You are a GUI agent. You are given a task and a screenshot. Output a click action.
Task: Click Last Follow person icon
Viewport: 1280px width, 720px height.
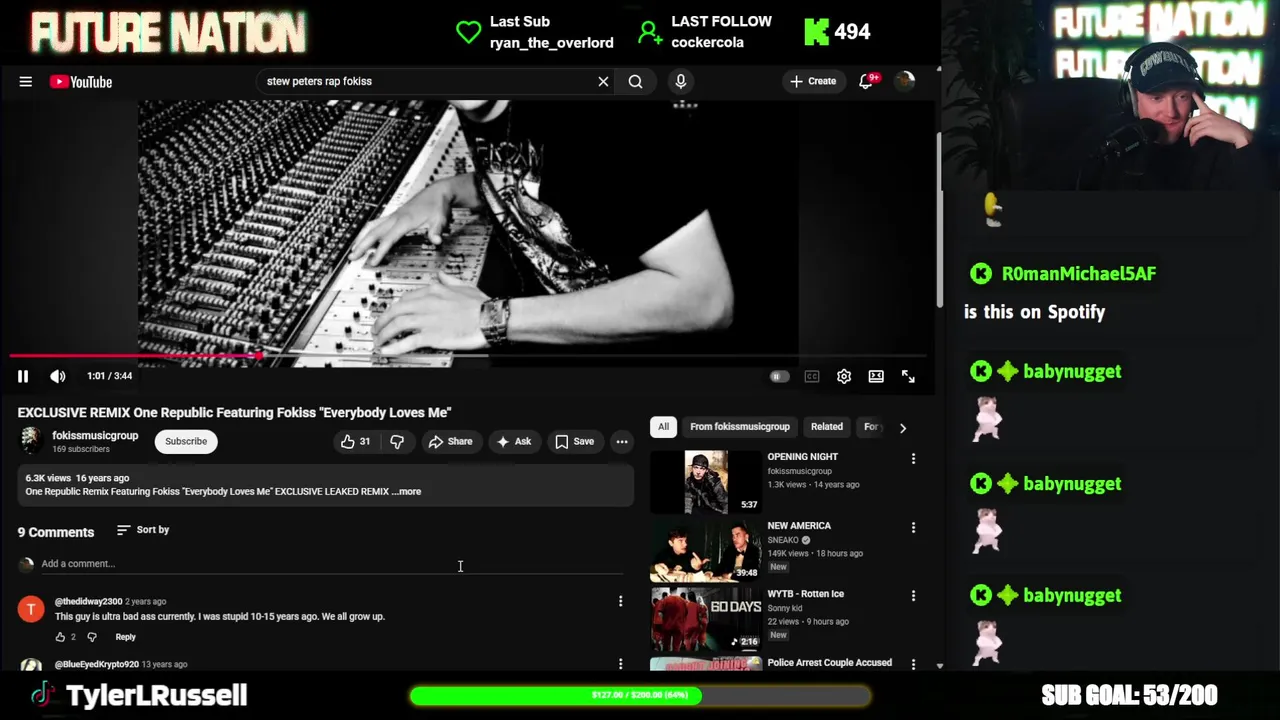pyautogui.click(x=650, y=33)
